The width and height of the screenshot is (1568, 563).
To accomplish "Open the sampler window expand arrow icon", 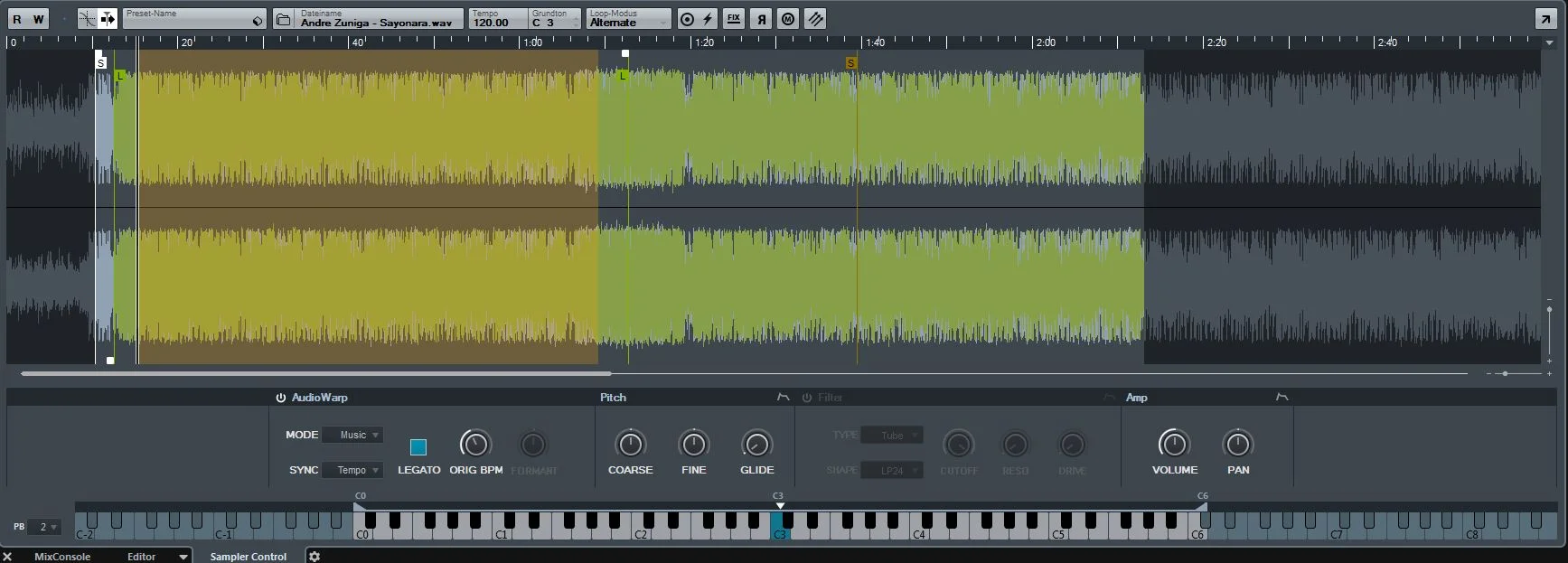I will pos(1545,19).
